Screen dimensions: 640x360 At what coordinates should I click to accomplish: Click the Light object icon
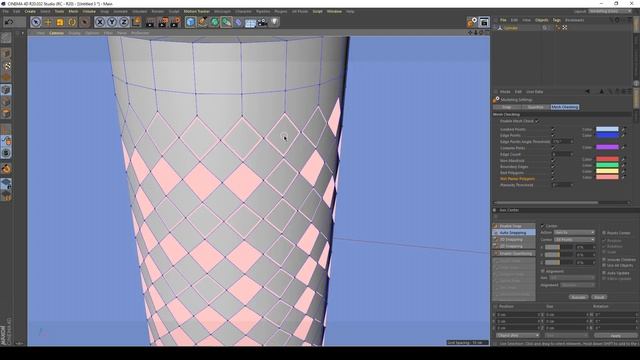[274, 22]
